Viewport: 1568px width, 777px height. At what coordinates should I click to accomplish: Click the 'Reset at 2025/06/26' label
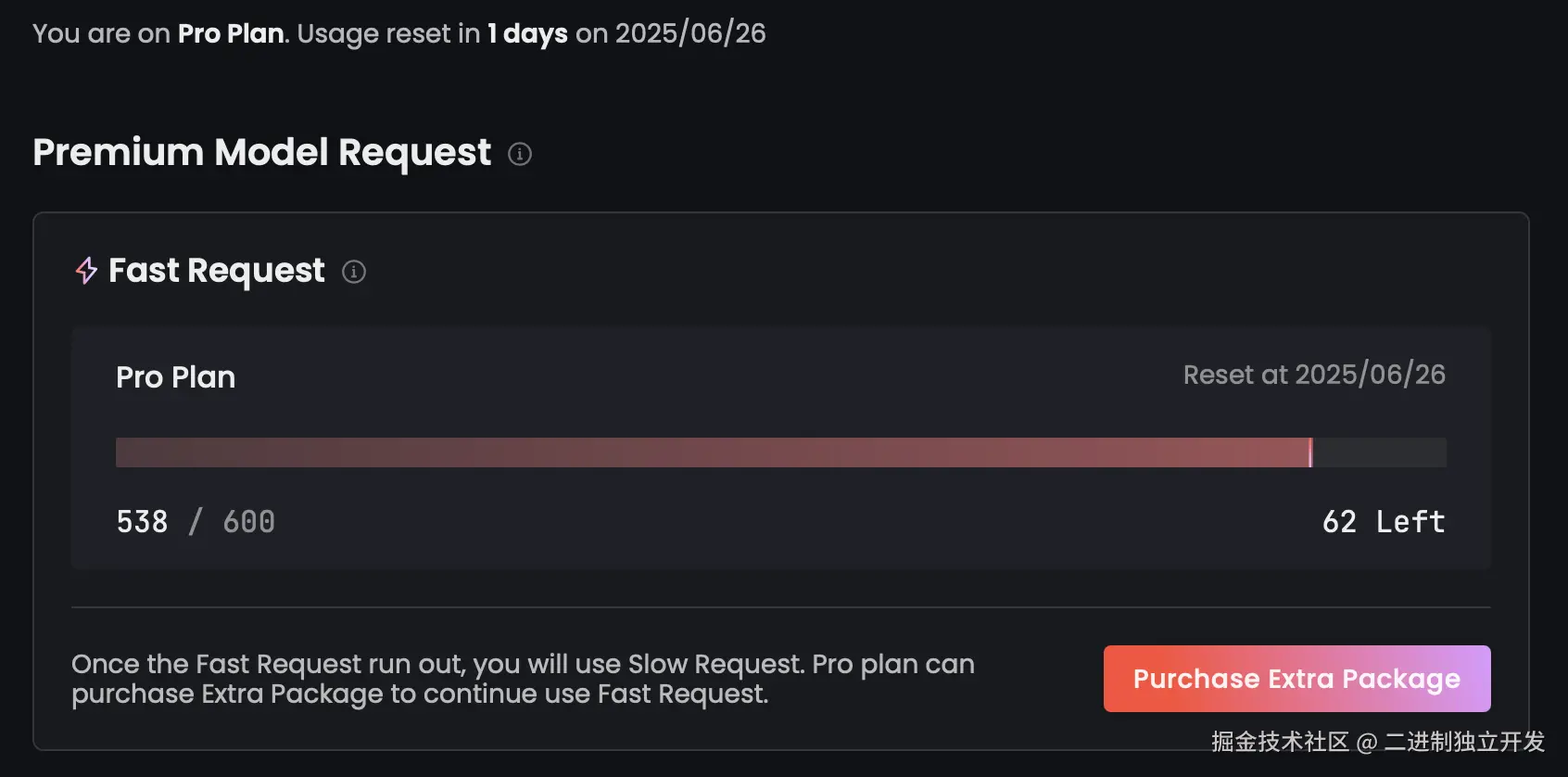tap(1313, 375)
